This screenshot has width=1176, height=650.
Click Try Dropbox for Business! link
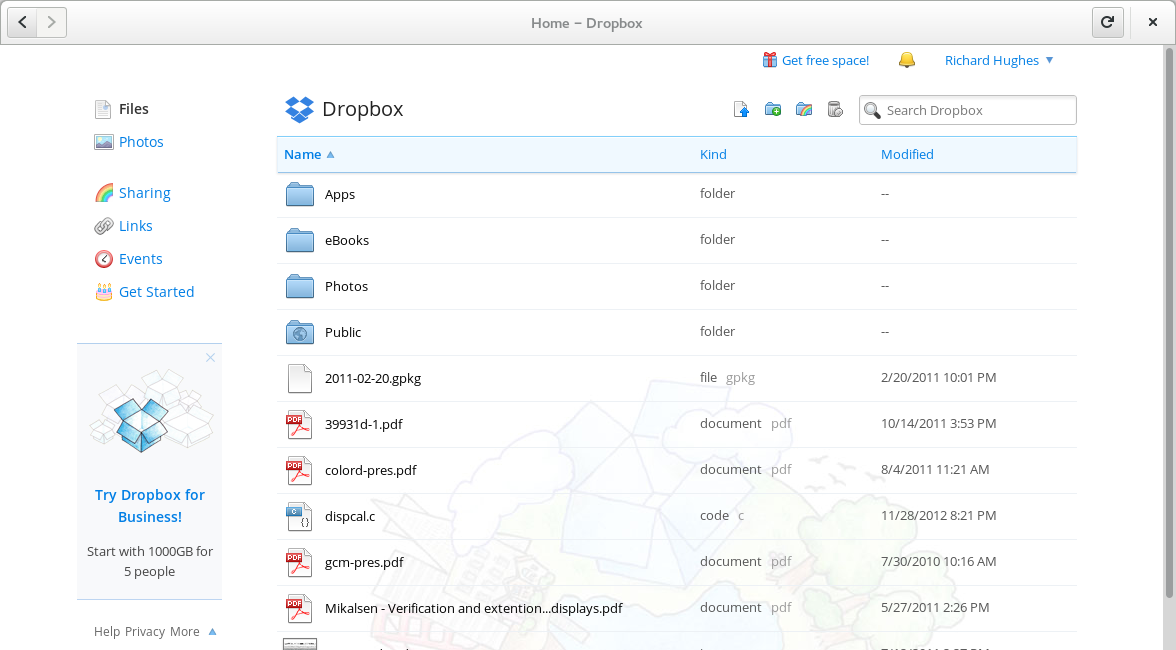pyautogui.click(x=149, y=505)
